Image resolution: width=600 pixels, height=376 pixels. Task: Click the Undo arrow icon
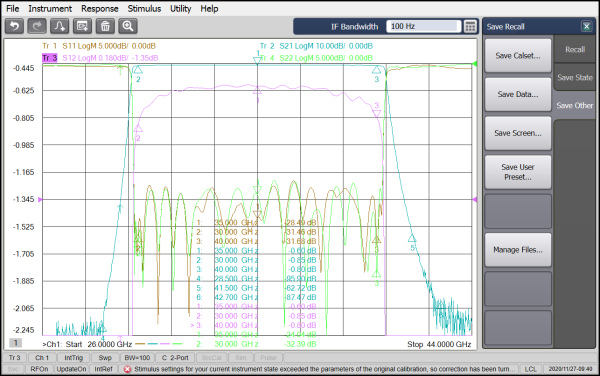tap(15, 26)
